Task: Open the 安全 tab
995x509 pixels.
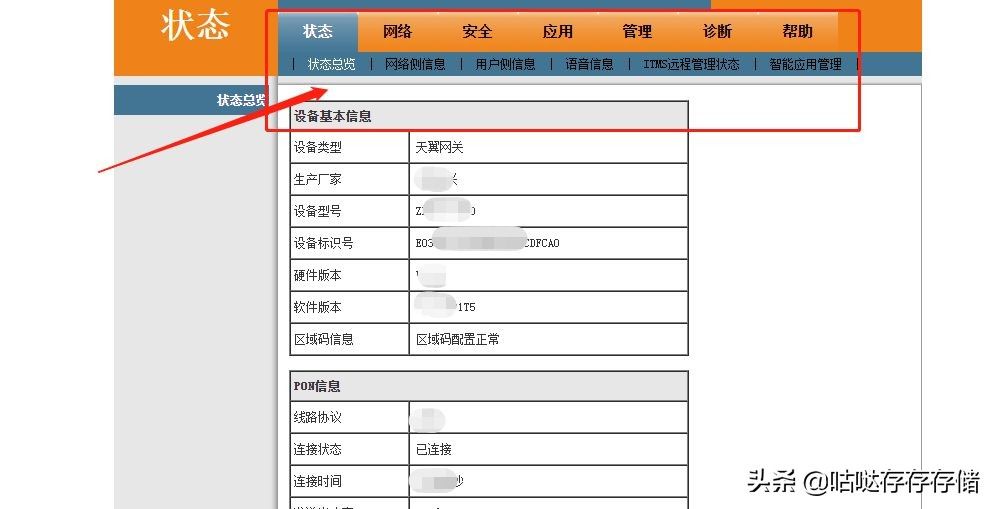Action: (477, 31)
